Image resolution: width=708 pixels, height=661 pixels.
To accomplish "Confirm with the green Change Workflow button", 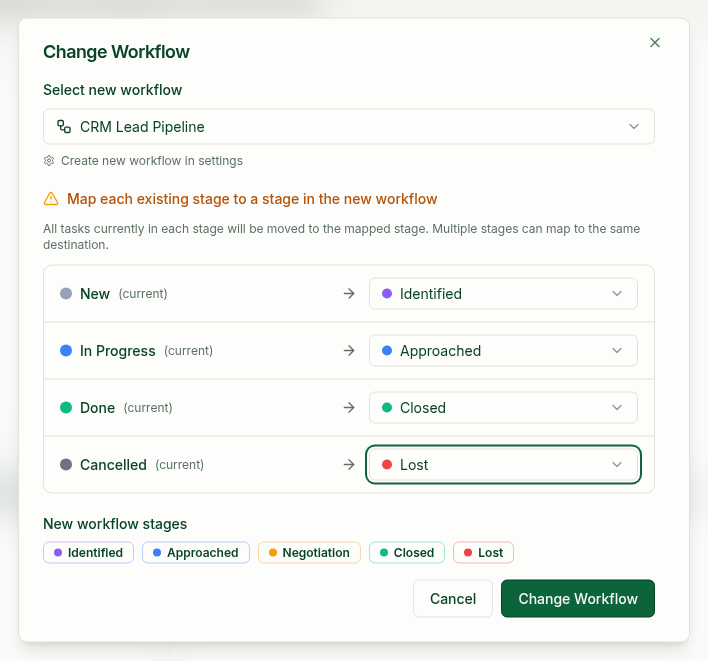I will tap(578, 599).
